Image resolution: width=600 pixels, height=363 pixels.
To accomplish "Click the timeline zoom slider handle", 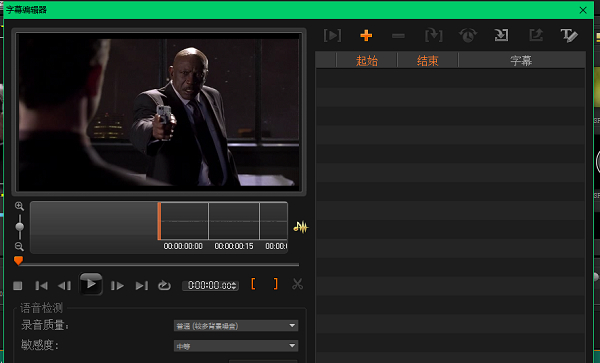I will (20, 227).
